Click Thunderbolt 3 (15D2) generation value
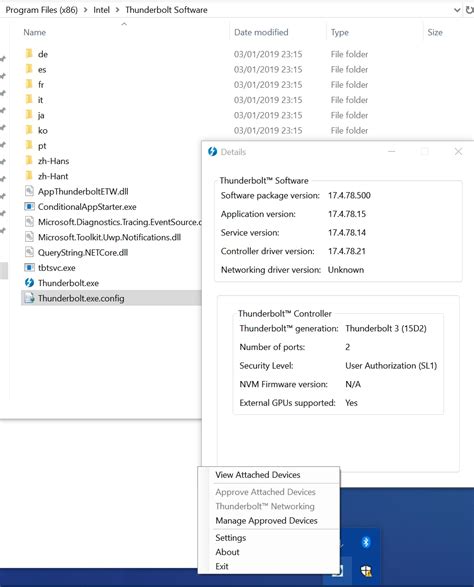This screenshot has height=587, width=474. point(386,329)
